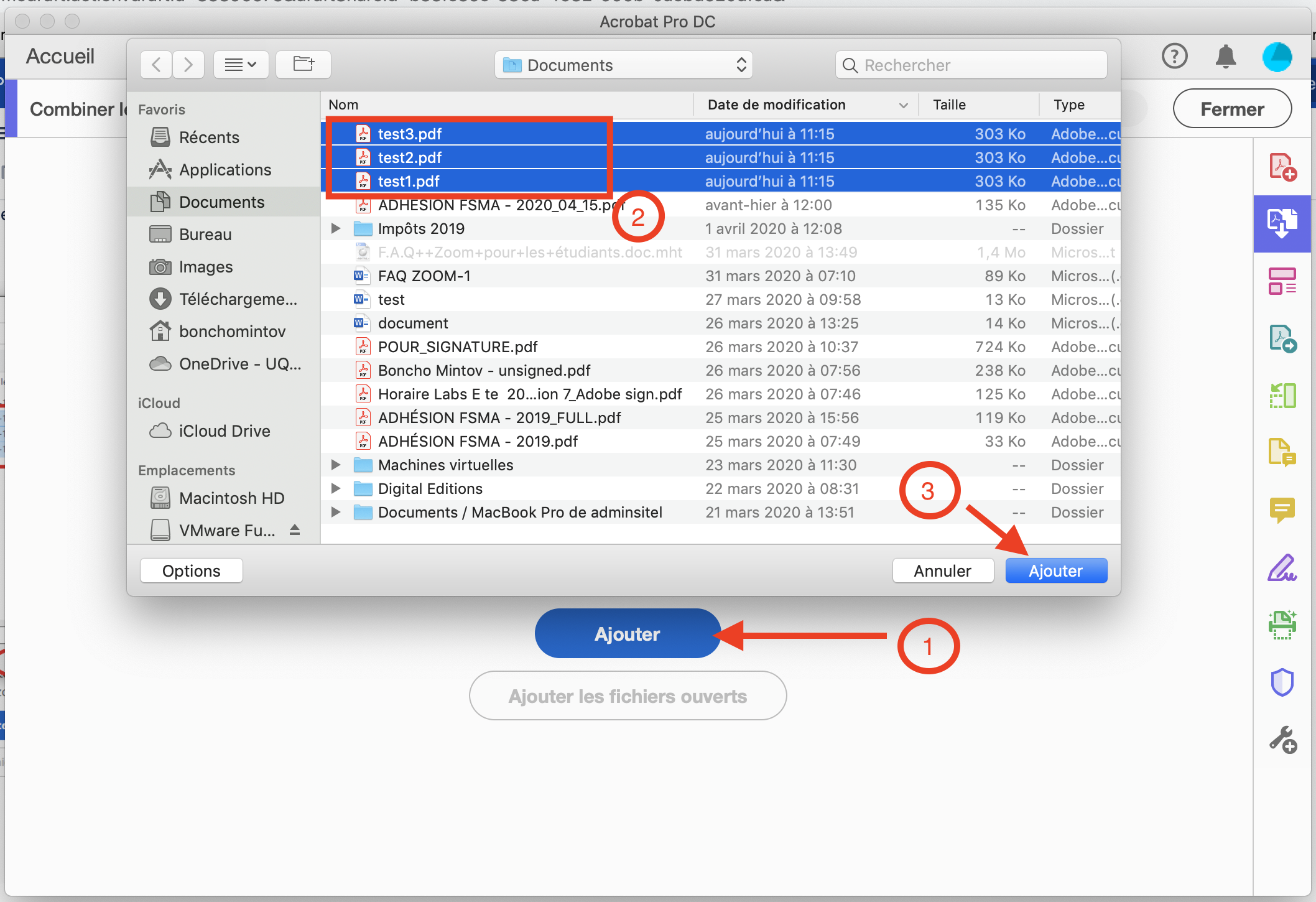Switch to the Accueil tab

[60, 56]
